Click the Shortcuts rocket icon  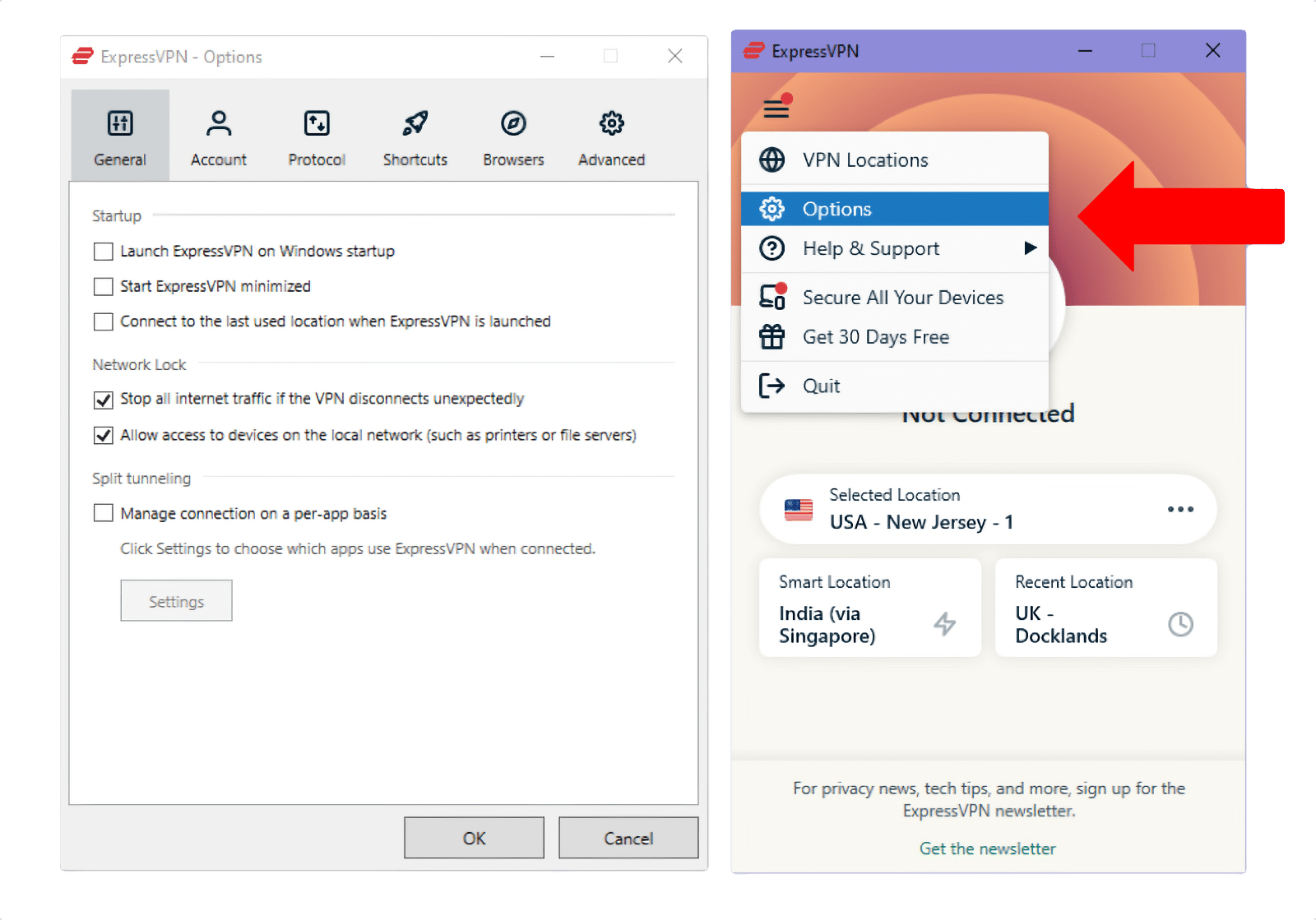click(x=415, y=123)
